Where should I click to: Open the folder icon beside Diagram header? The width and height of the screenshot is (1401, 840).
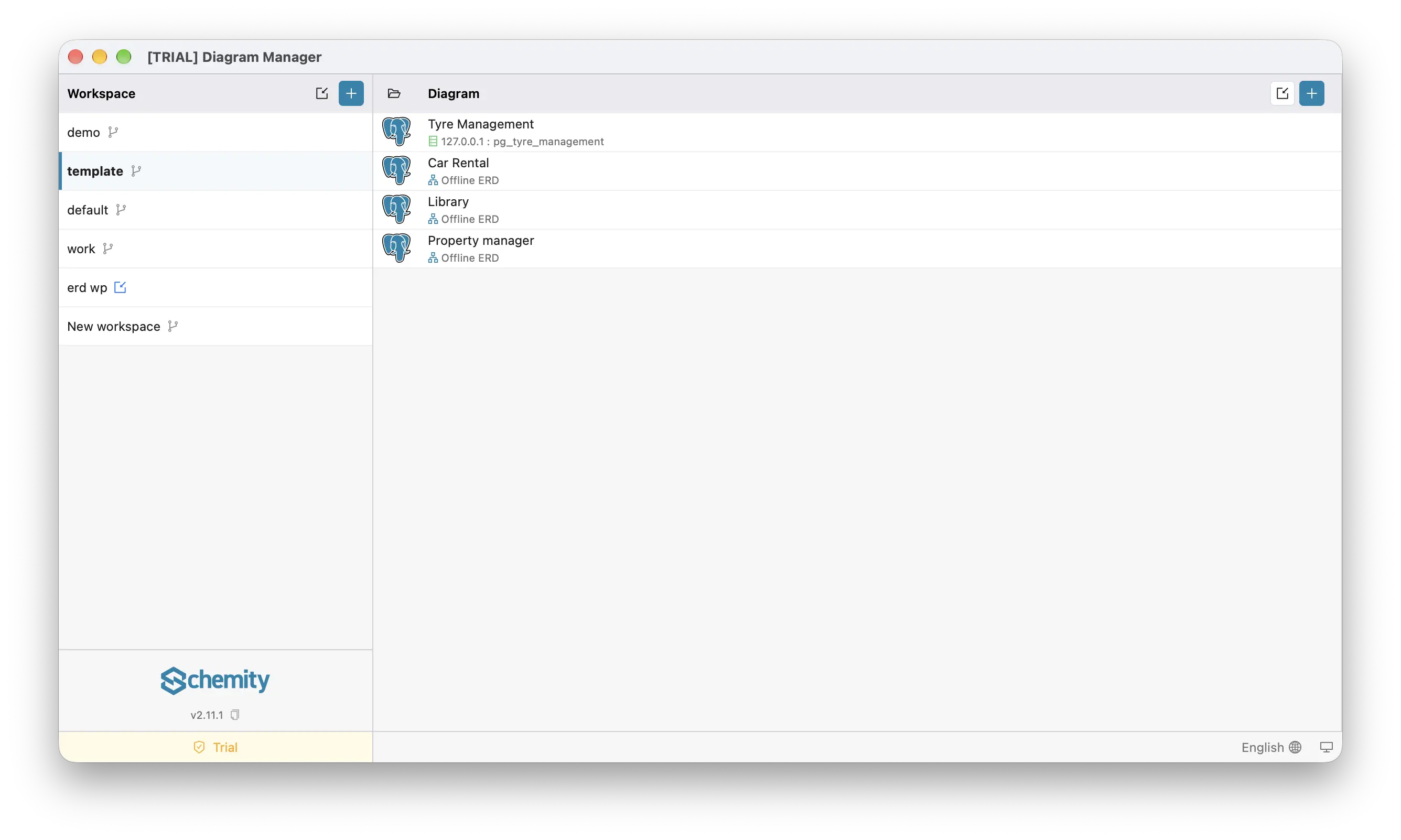coord(394,93)
